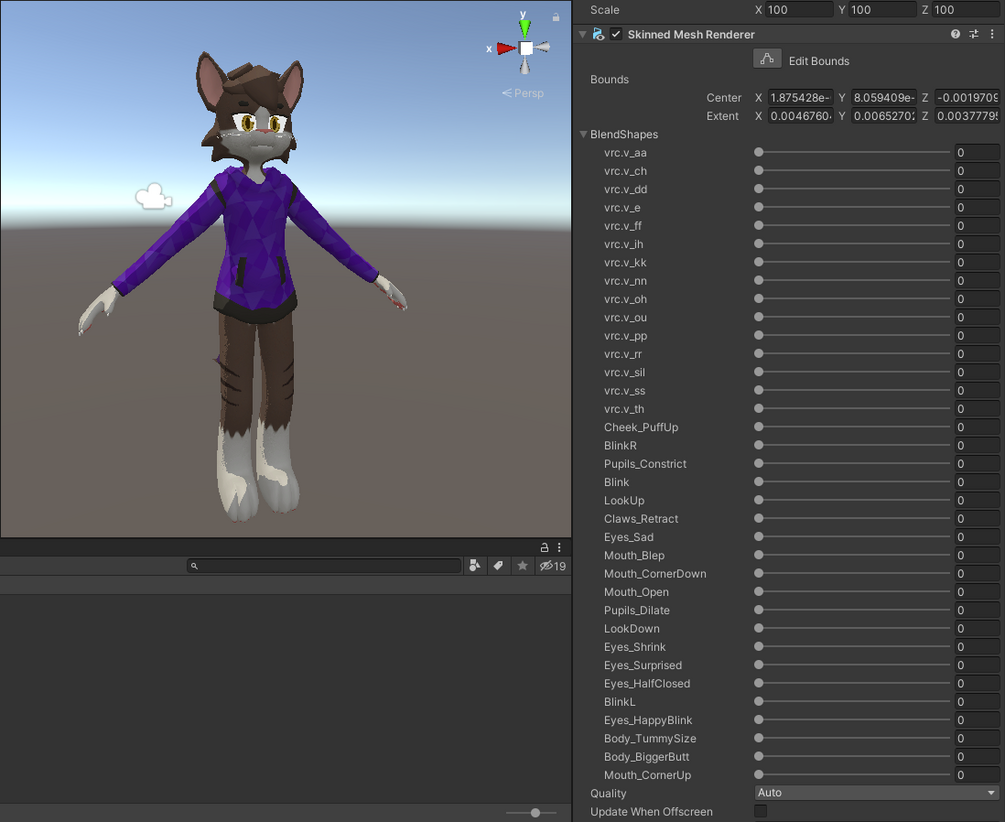Click the vrc.v_aa blendshape slider
1005x822 pixels.
coord(854,152)
